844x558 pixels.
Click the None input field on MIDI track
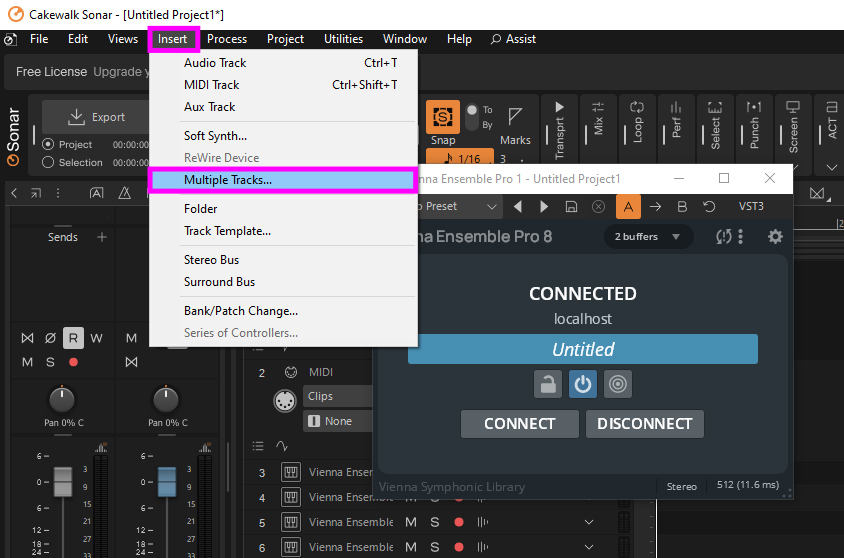click(337, 421)
